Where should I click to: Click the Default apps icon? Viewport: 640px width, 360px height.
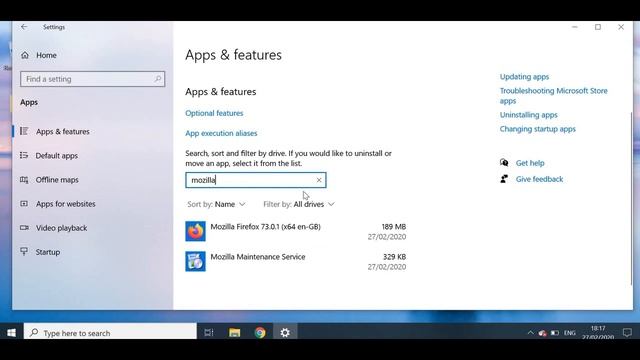(24, 155)
